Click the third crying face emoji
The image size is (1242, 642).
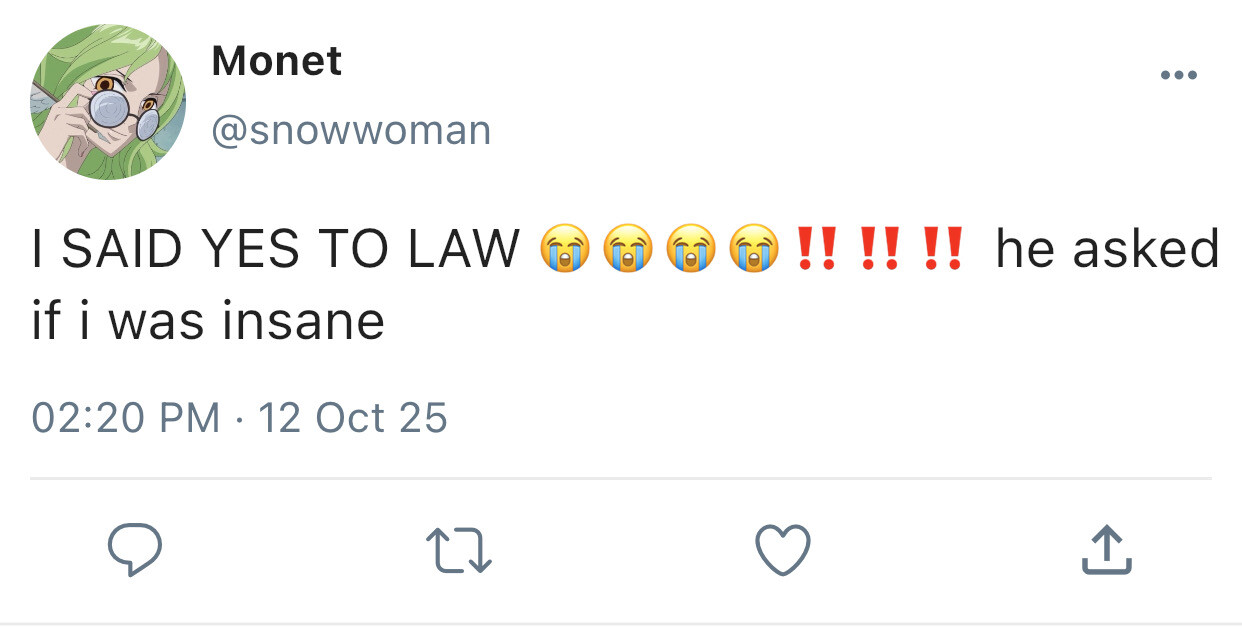(691, 250)
